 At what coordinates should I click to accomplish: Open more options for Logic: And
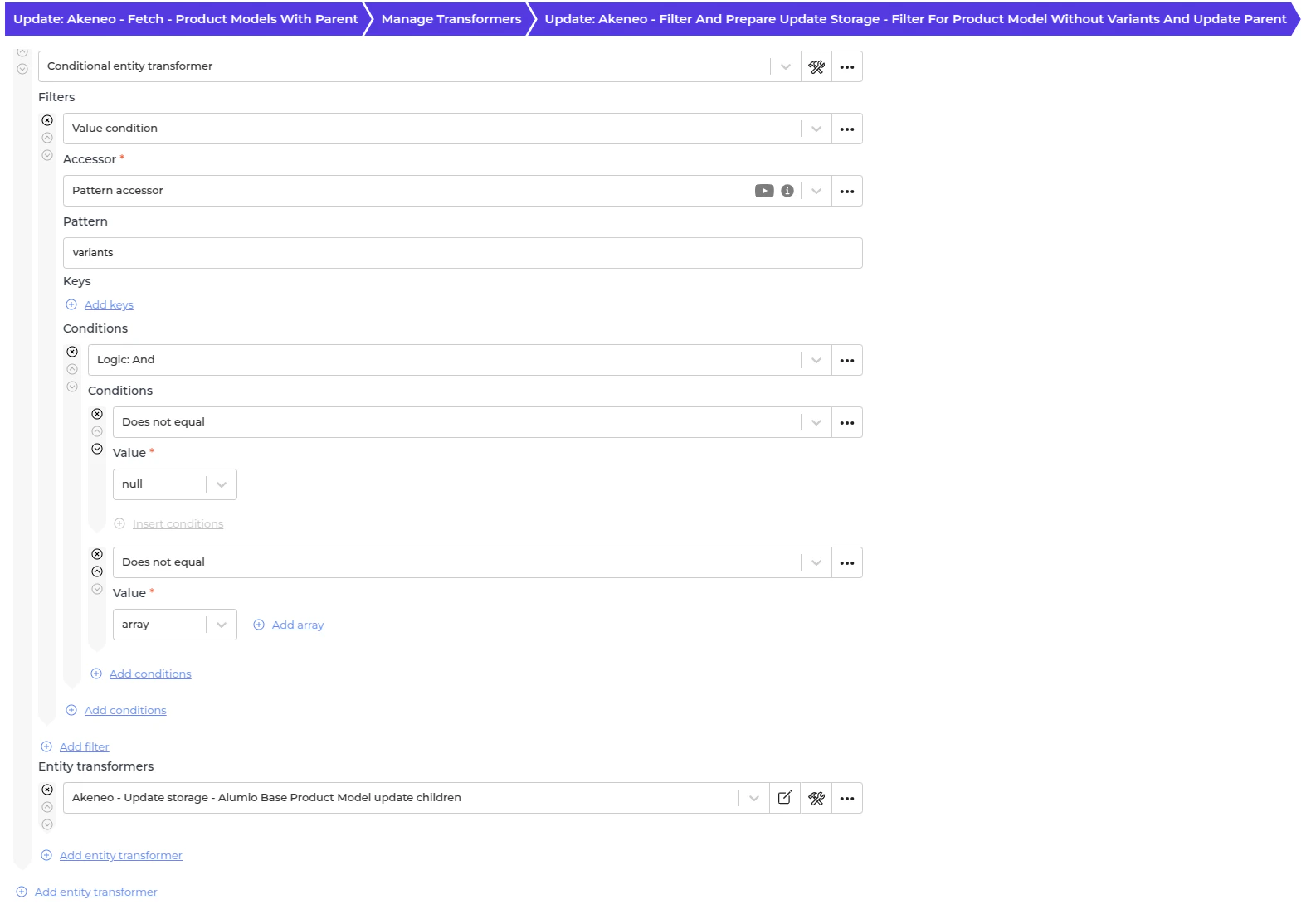pyautogui.click(x=847, y=360)
